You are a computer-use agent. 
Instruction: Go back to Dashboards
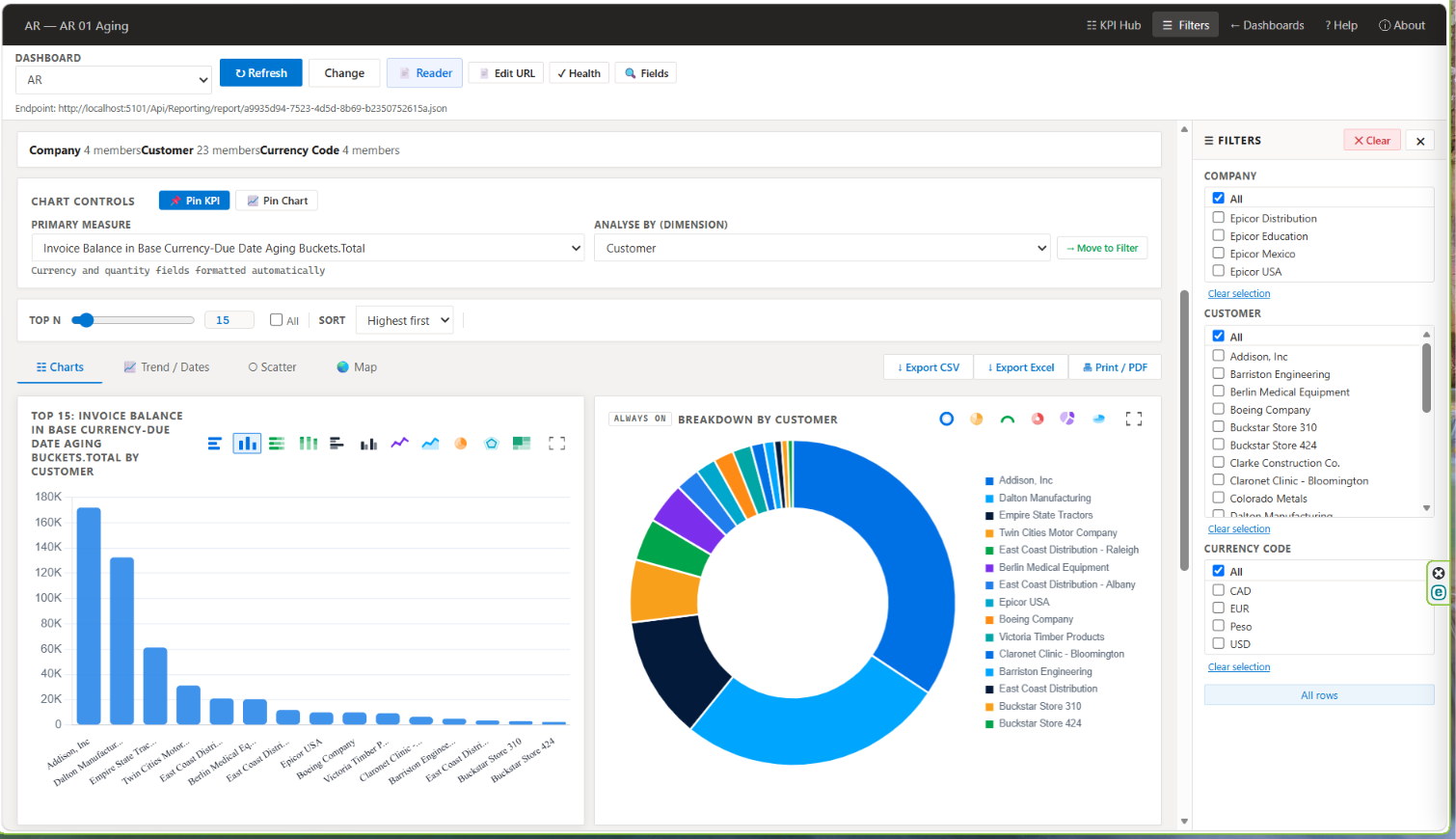pyautogui.click(x=1267, y=25)
